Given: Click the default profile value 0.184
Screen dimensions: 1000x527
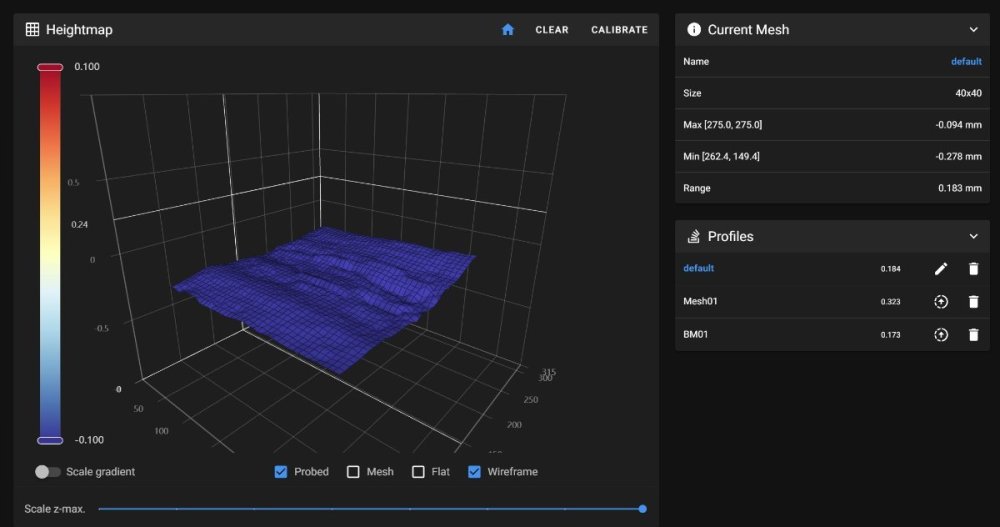Looking at the screenshot, I should 890,269.
